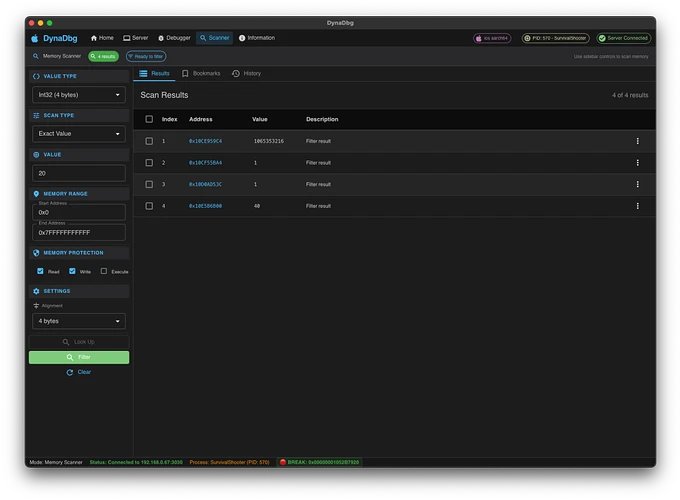Click the Memory Protection shield icon
Image resolution: width=680 pixels, height=500 pixels.
click(37, 252)
